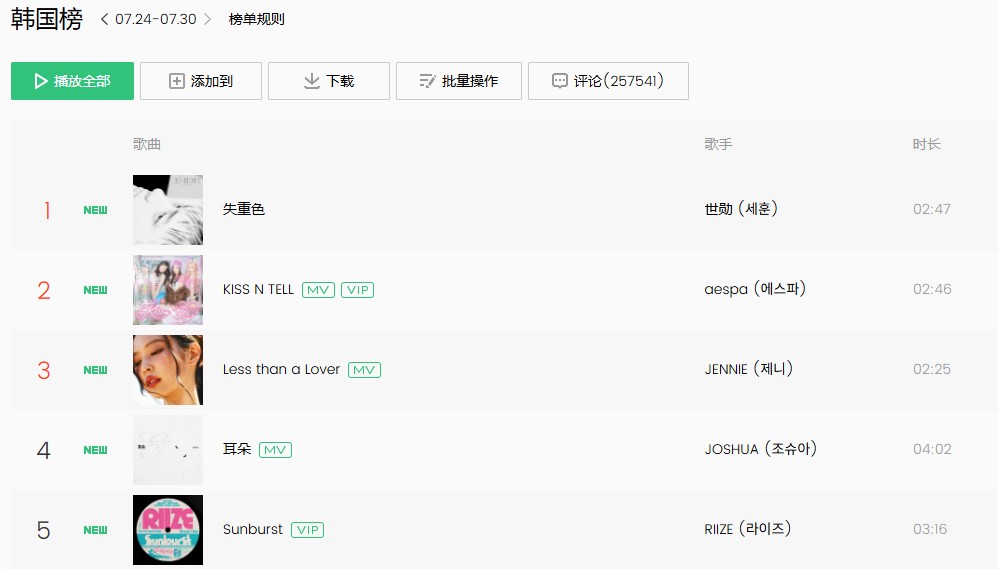998x569 pixels.
Task: Click RIIZE Sunburst album cover thumbnail
Action: [x=168, y=530]
